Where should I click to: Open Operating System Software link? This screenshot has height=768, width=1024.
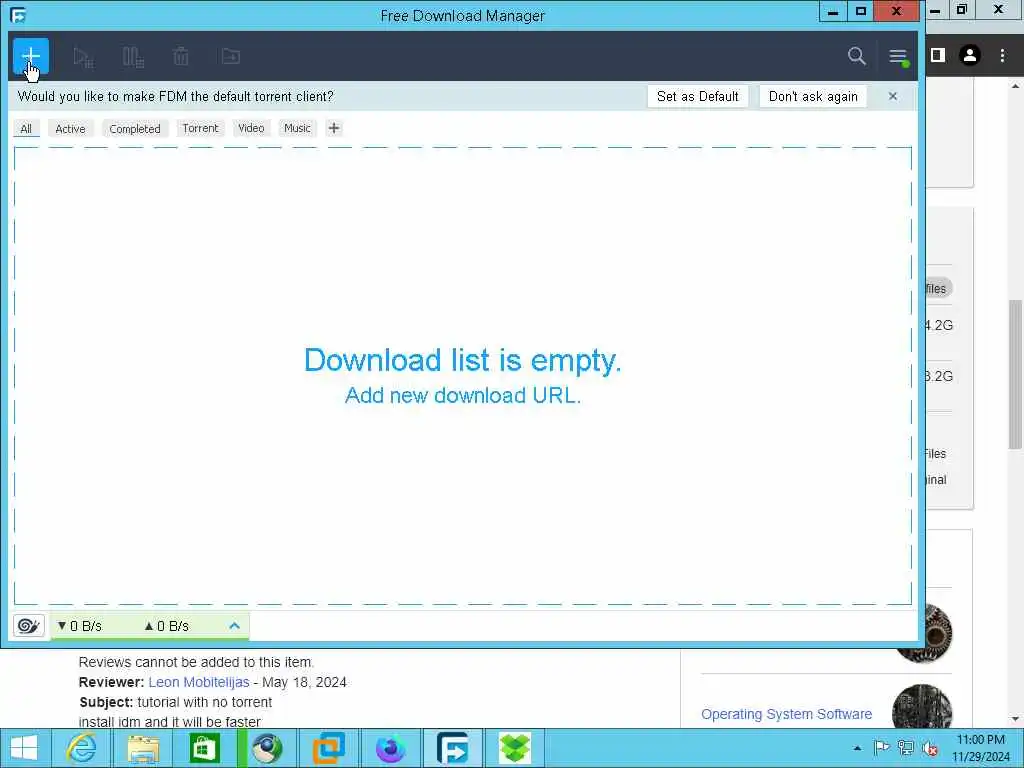tap(786, 714)
